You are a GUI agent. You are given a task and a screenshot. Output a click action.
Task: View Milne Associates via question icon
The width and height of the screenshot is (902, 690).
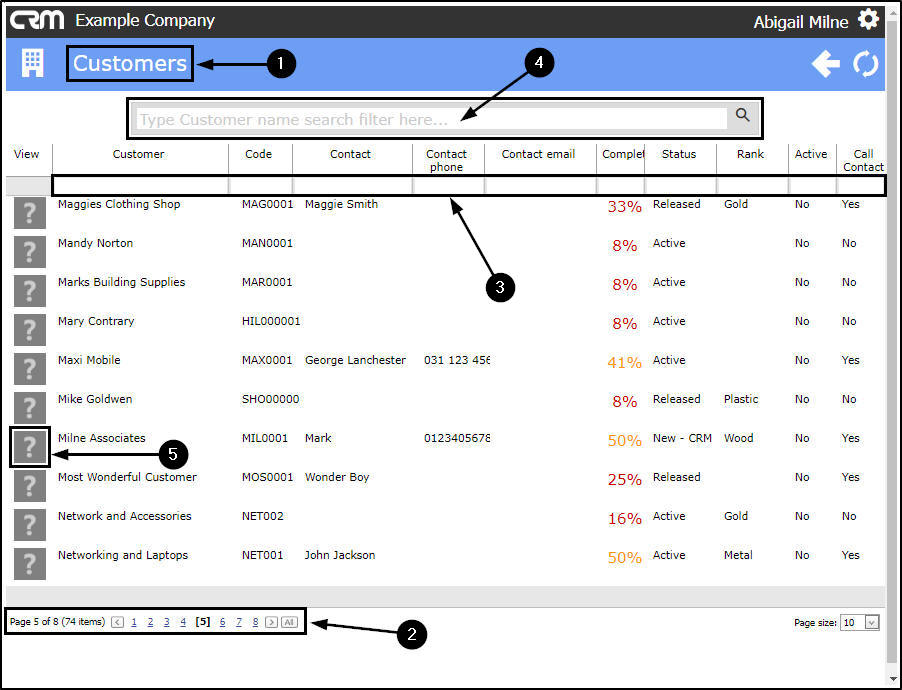[x=29, y=447]
